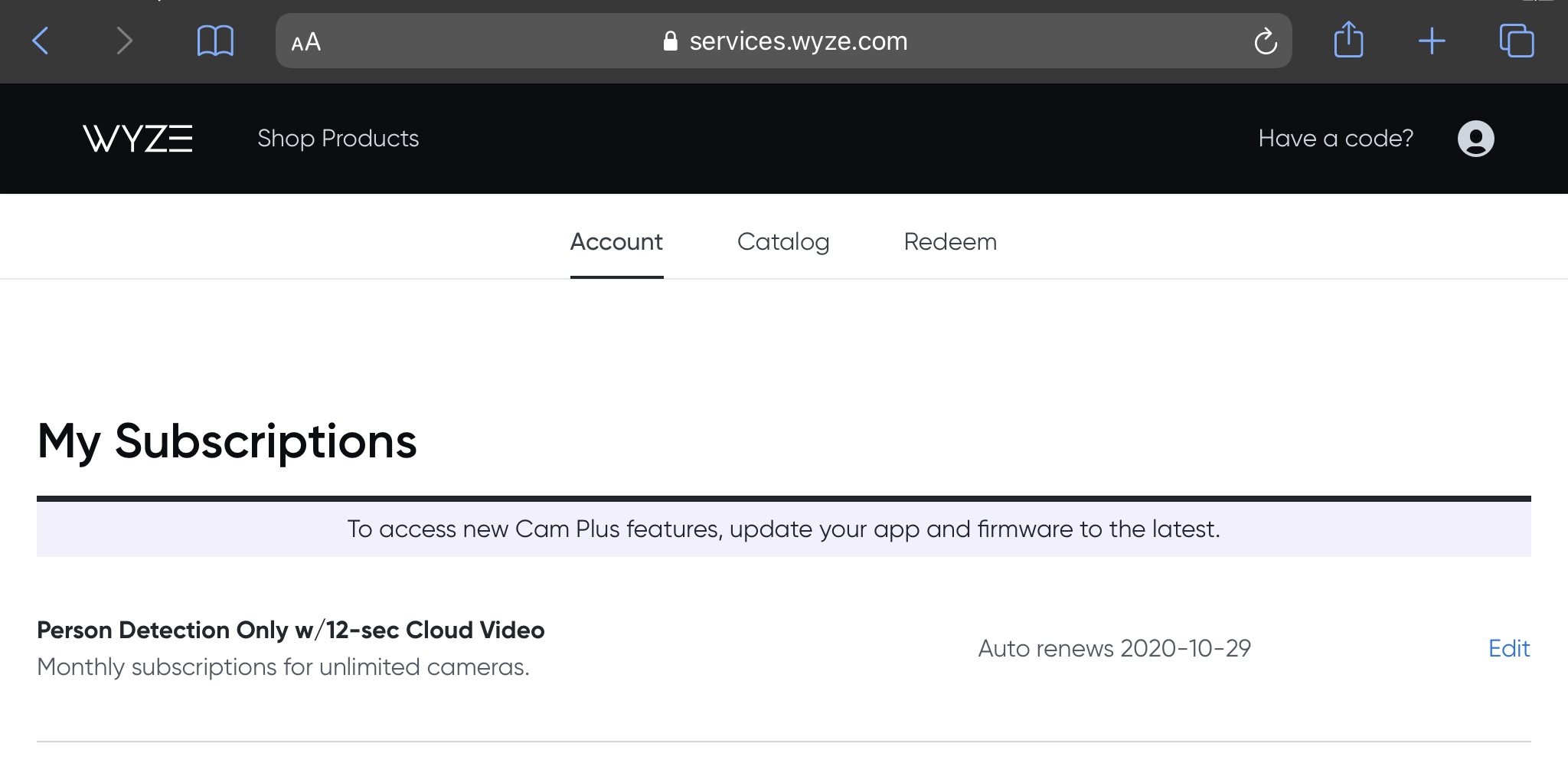Switch to the Account tab
The image size is (1568, 773).
point(616,242)
